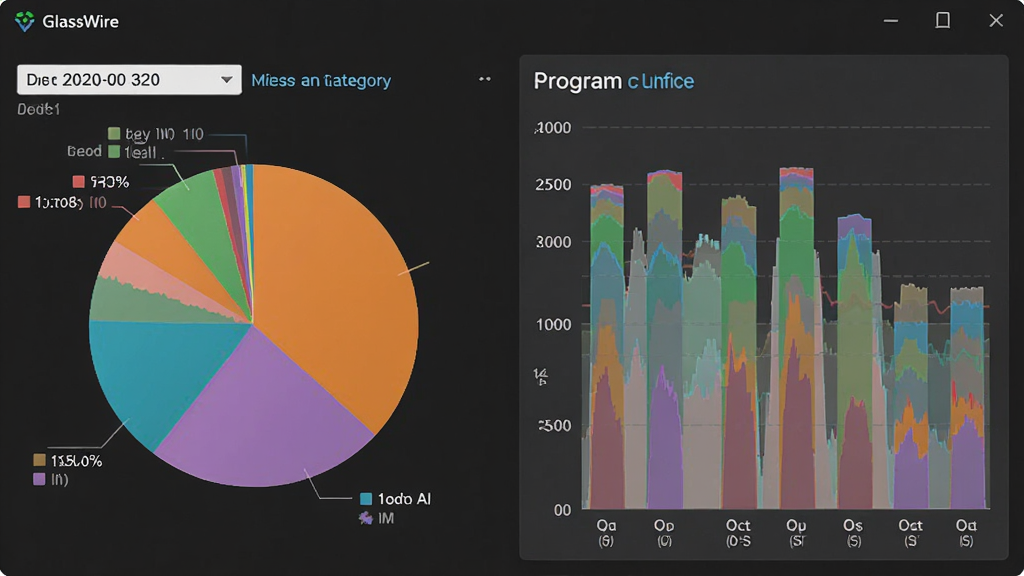Click the 1000 y-axis value

pyautogui.click(x=553, y=325)
